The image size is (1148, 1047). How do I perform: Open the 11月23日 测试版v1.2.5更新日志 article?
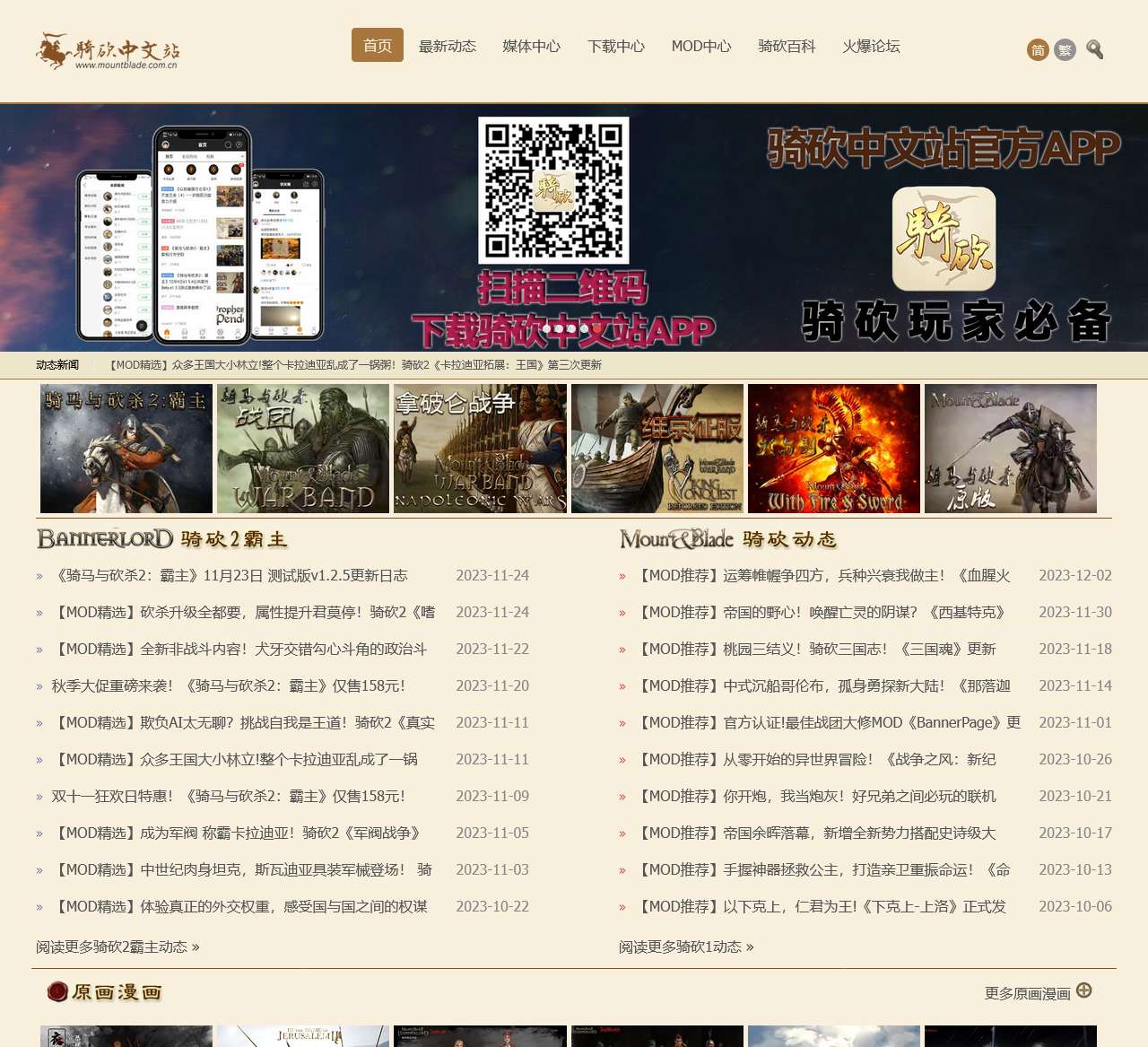231,575
